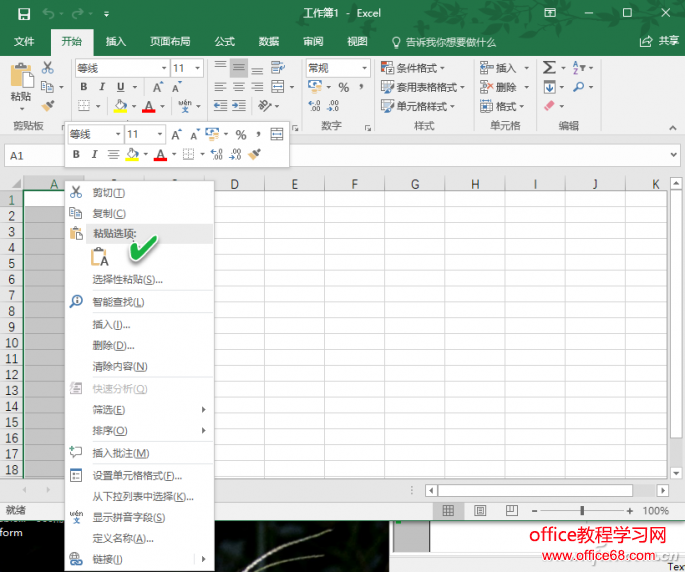Open the mini toolbar font size dropdown
This screenshot has height=572, width=685.
tap(160, 135)
